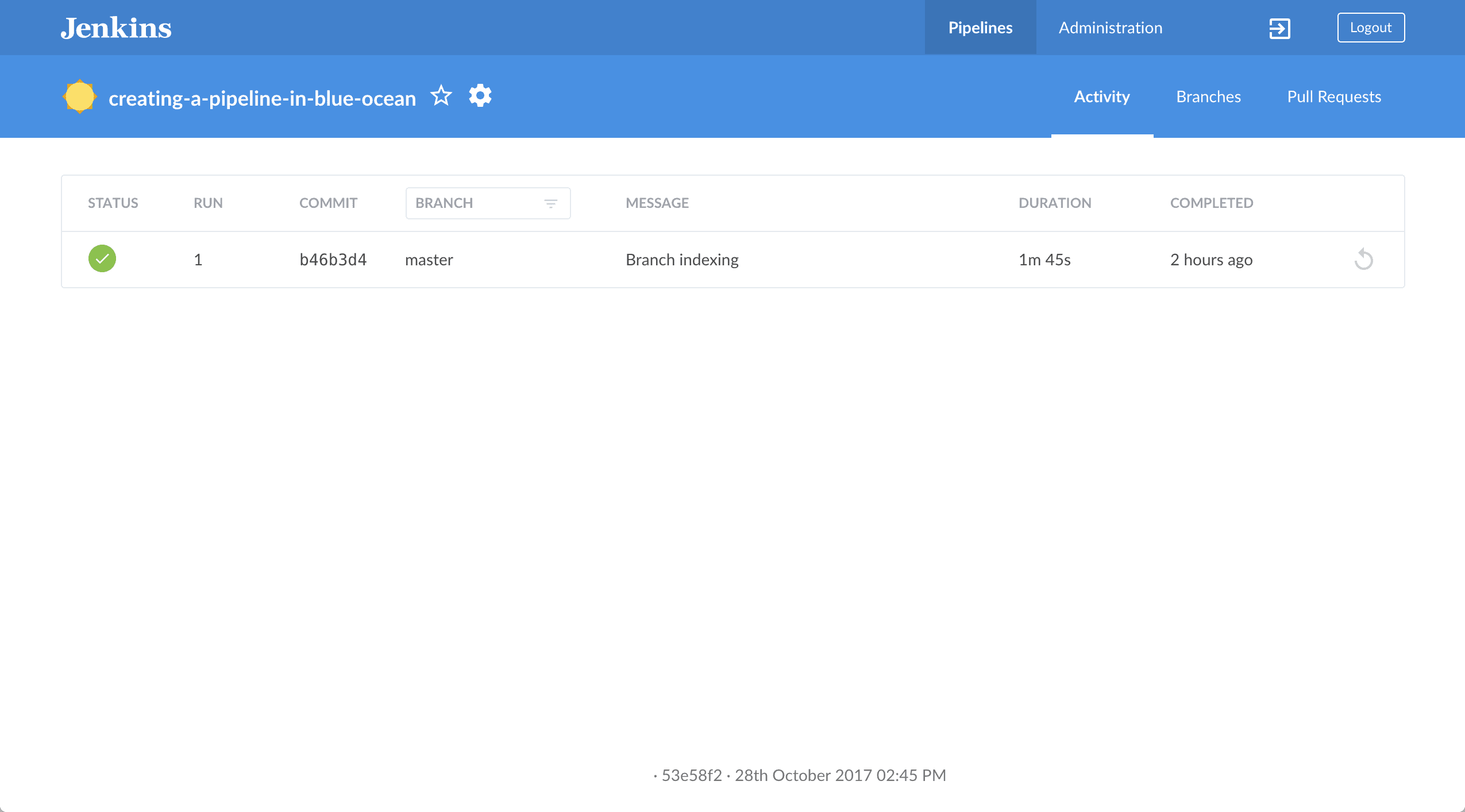
Task: Click the filter icon in the Branch field
Action: 550,203
